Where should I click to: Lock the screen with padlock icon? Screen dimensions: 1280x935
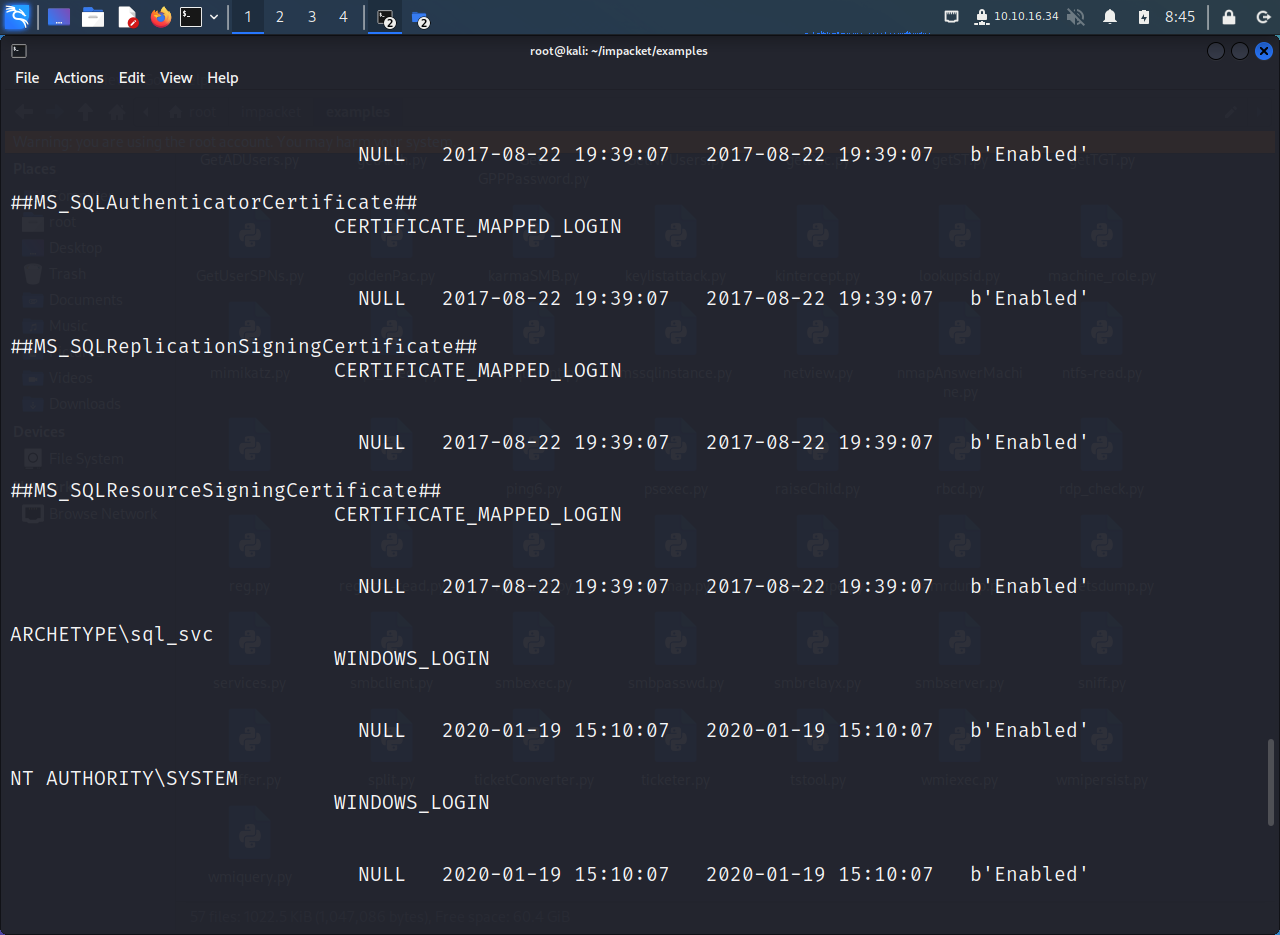click(x=1229, y=17)
